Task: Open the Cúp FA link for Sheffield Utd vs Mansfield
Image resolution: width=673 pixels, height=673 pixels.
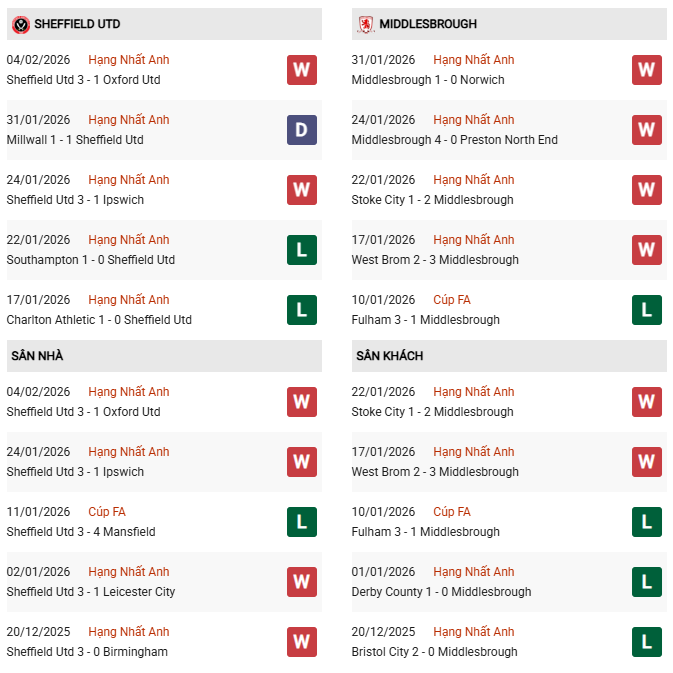Action: (x=107, y=512)
